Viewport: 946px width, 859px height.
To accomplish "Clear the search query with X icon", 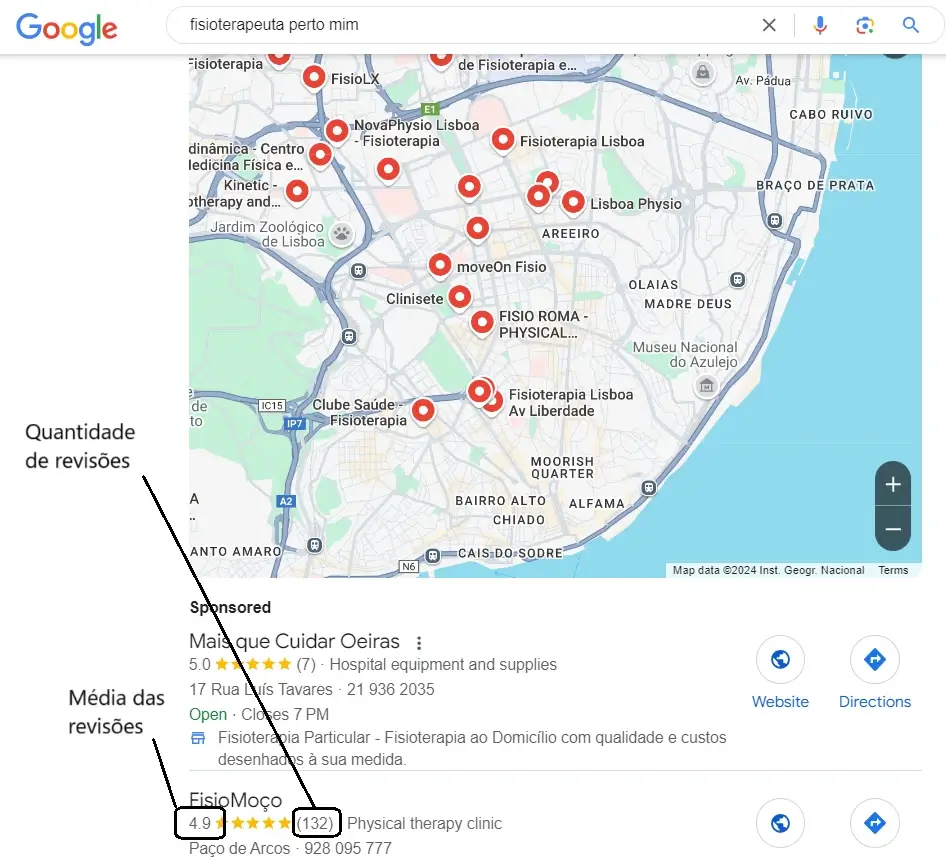I will (769, 25).
